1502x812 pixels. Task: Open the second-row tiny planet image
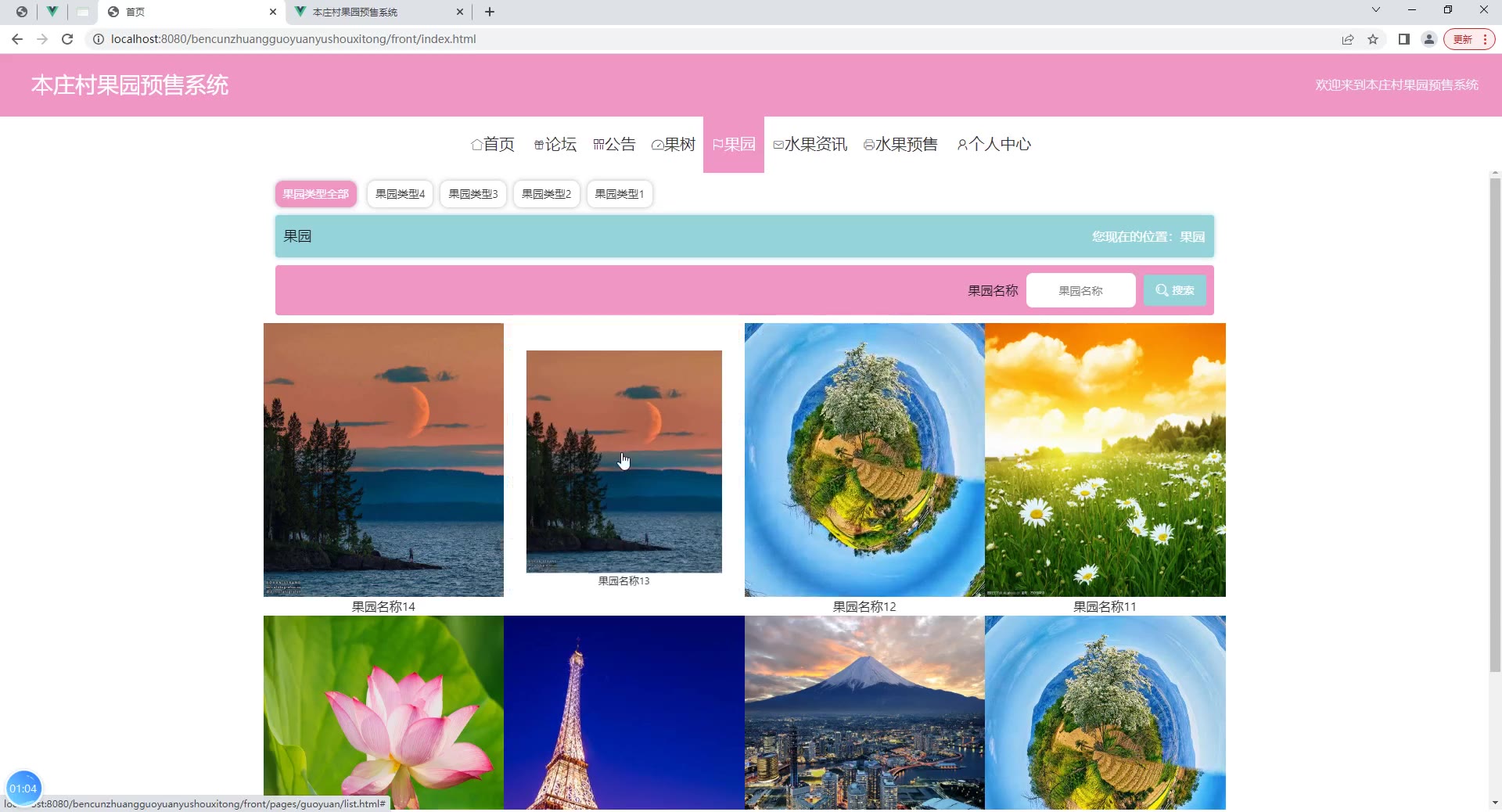pyautogui.click(x=1105, y=713)
